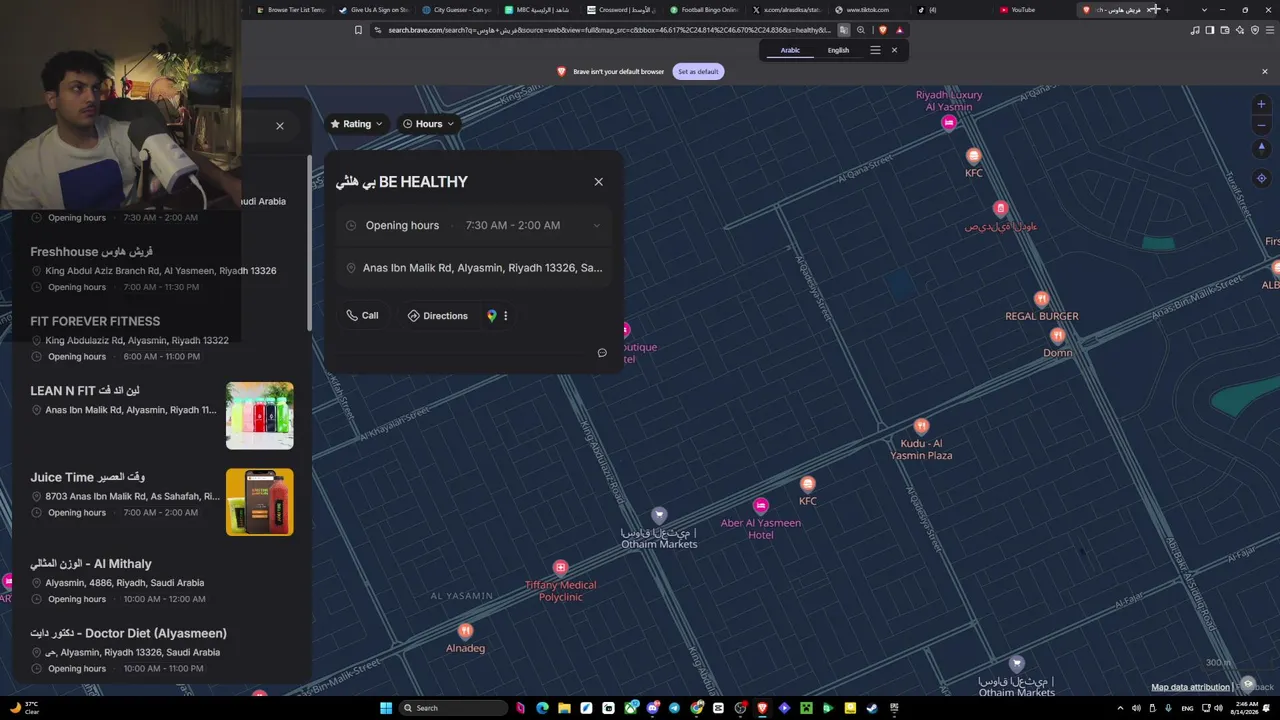Call the BE HEALTHY business
Viewport: 1280px width, 720px height.
pos(362,315)
